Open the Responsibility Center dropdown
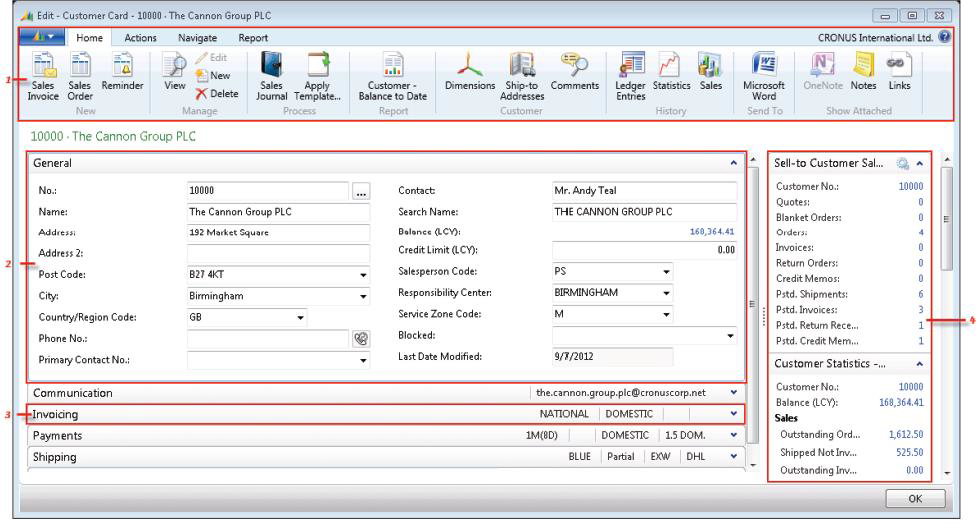This screenshot has width=979, height=525. [x=666, y=293]
